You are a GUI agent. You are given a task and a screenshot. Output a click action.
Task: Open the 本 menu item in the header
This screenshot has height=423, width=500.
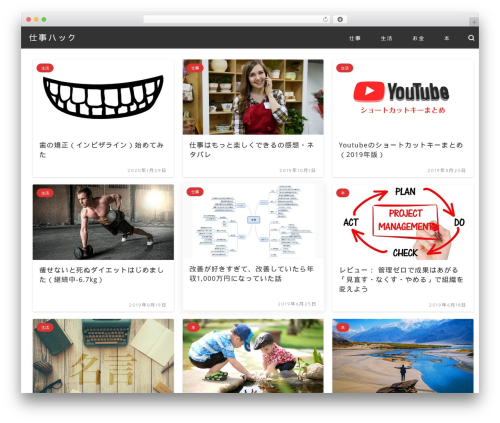coord(446,38)
